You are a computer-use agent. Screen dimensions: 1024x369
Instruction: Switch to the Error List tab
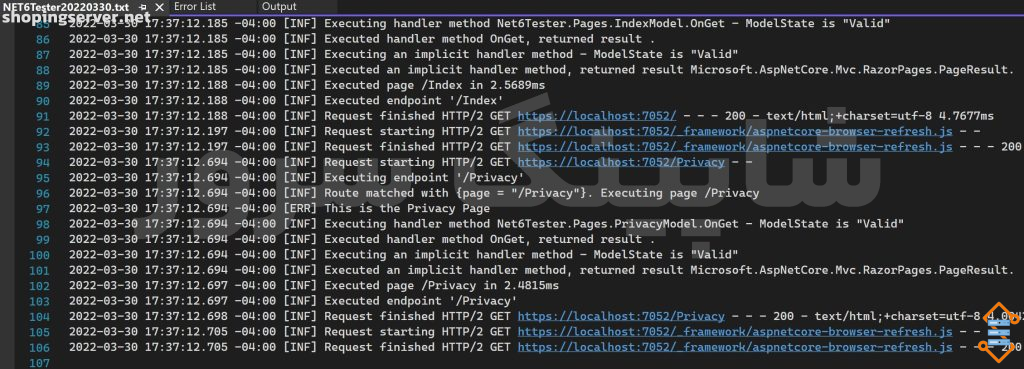[195, 7]
